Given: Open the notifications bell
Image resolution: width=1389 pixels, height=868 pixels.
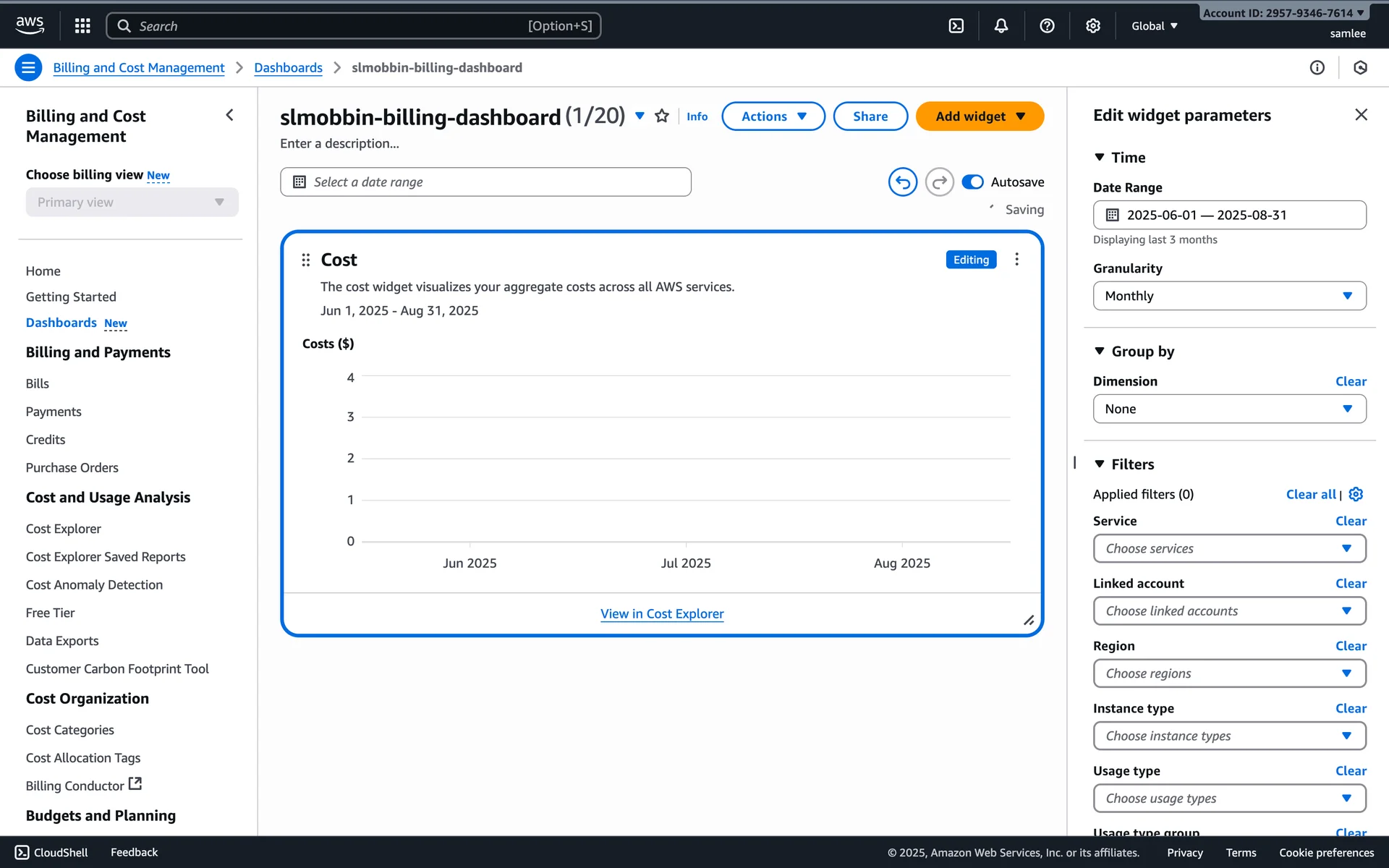Looking at the screenshot, I should [x=1001, y=26].
